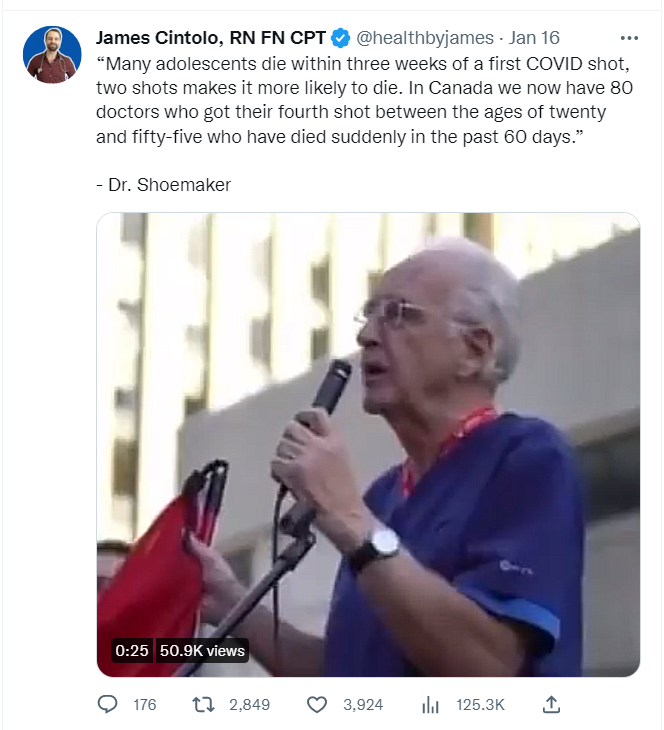
Task: Play the Dr. Shoemaker video
Action: (x=368, y=445)
